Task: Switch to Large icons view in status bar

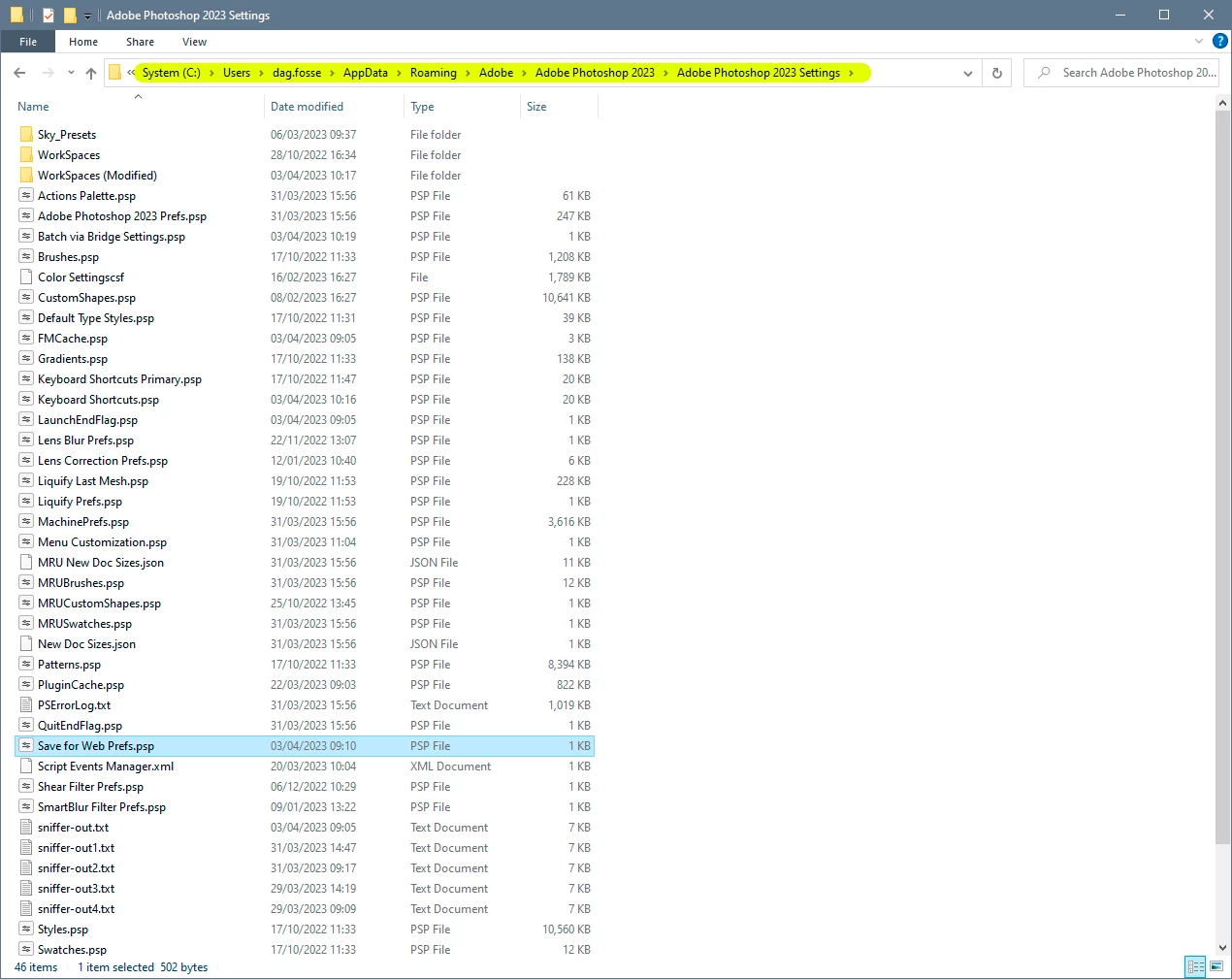Action: (x=1216, y=966)
